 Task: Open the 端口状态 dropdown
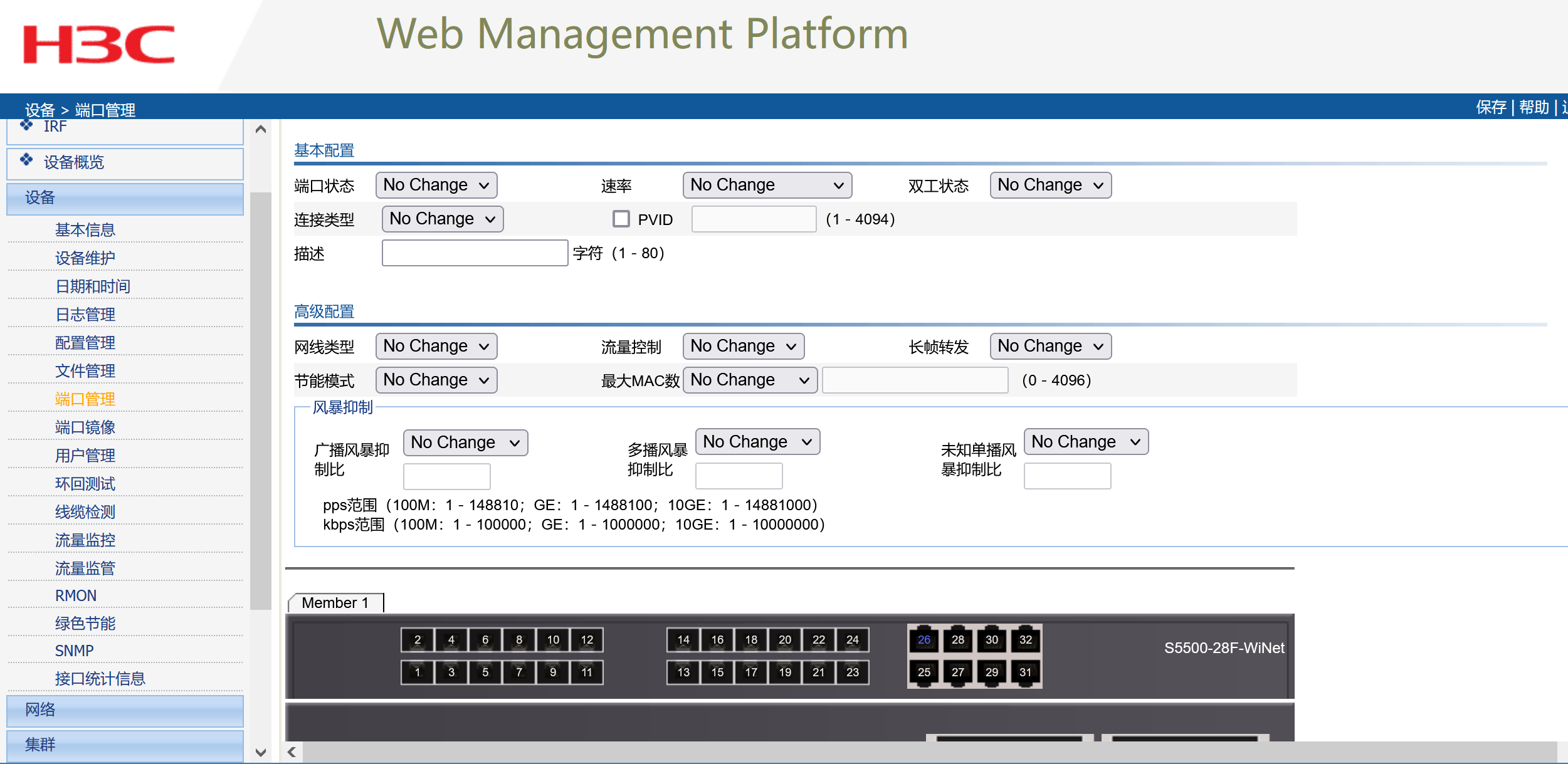click(436, 186)
